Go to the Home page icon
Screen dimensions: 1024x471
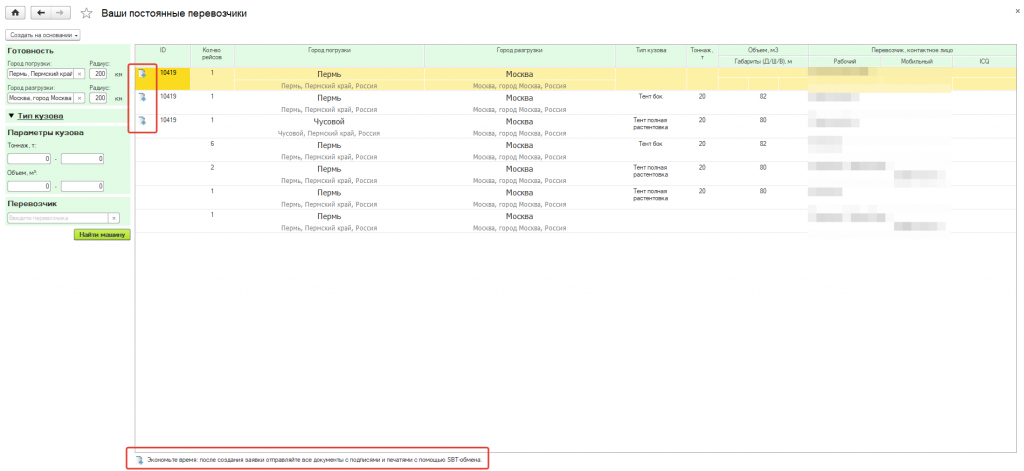tap(14, 13)
